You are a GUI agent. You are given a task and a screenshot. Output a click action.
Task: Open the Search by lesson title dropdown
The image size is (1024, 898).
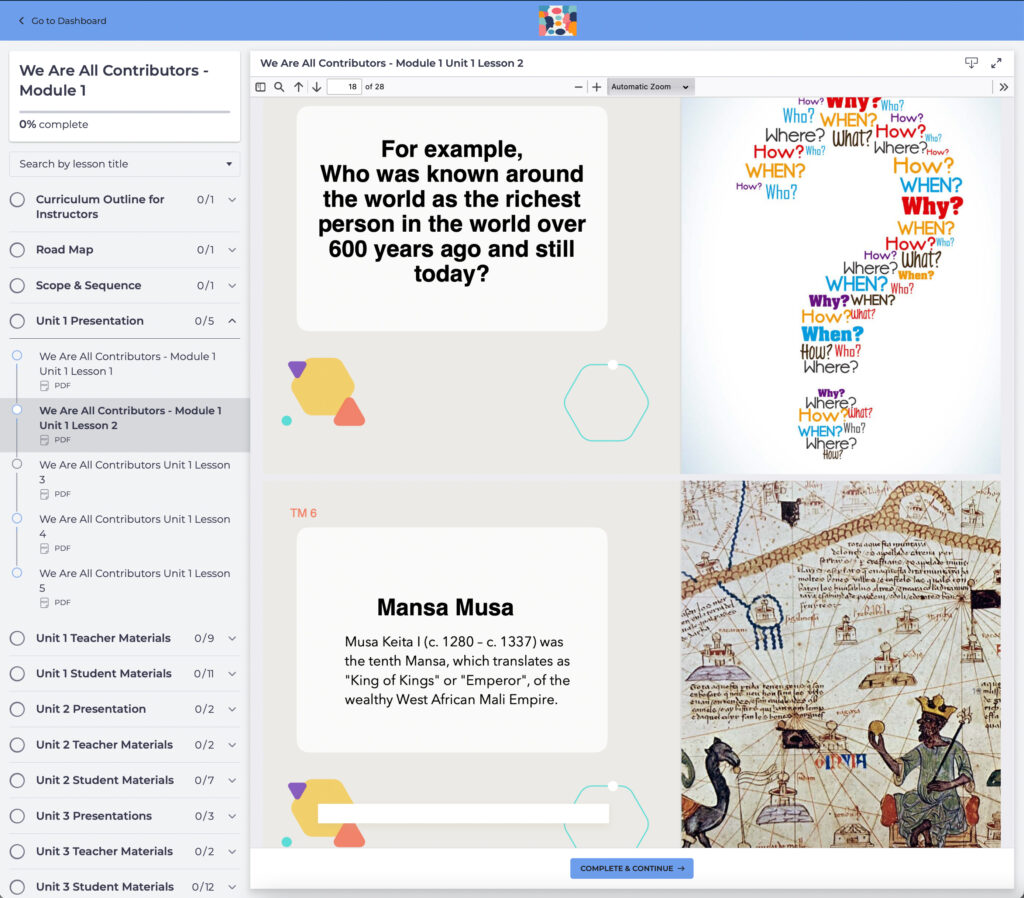(x=125, y=164)
